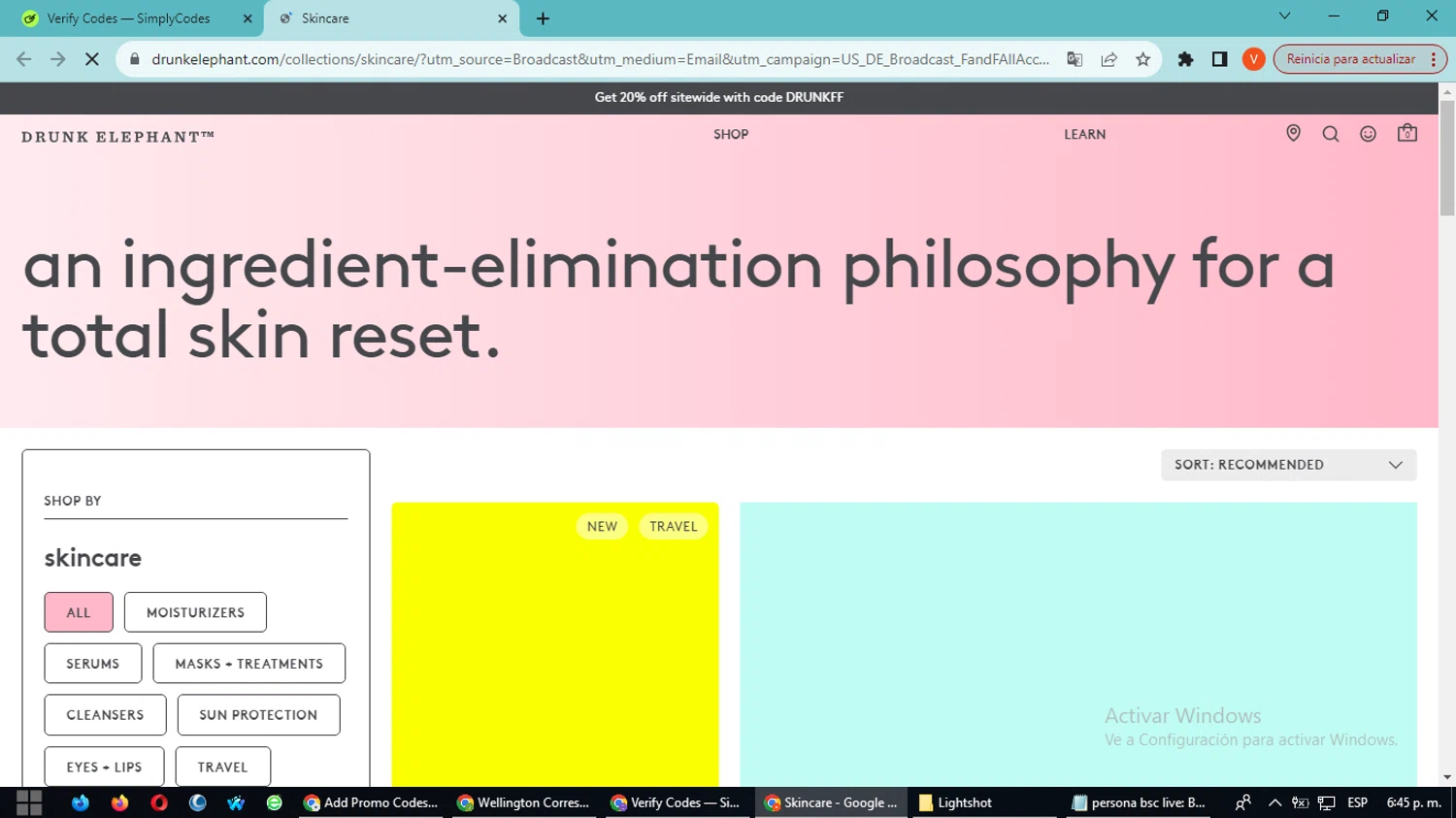
Task: Go back to the previous page
Action: point(24,59)
